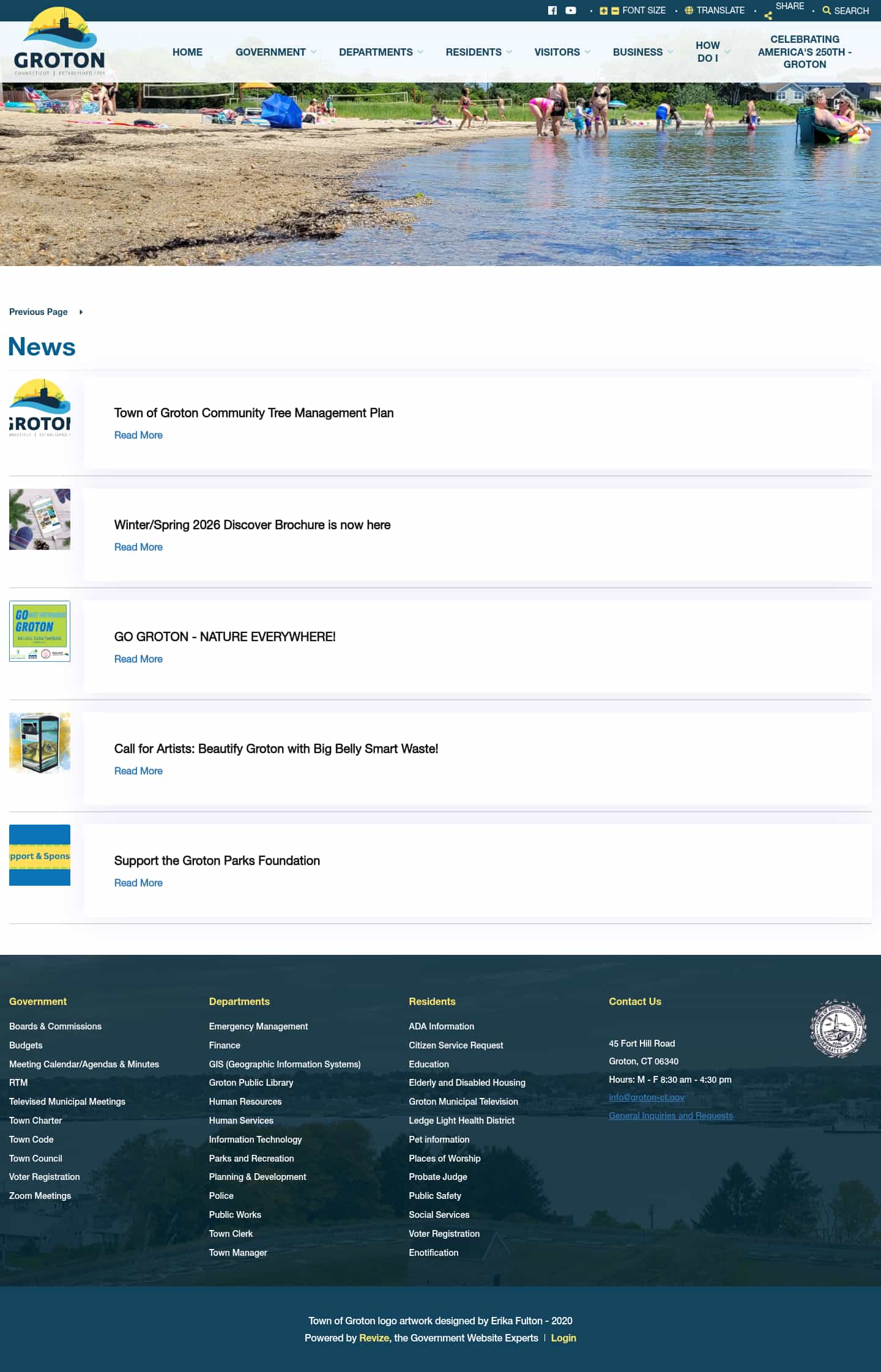Open the How Do I menu item
Viewport: 881px width, 1372px height.
tap(707, 52)
